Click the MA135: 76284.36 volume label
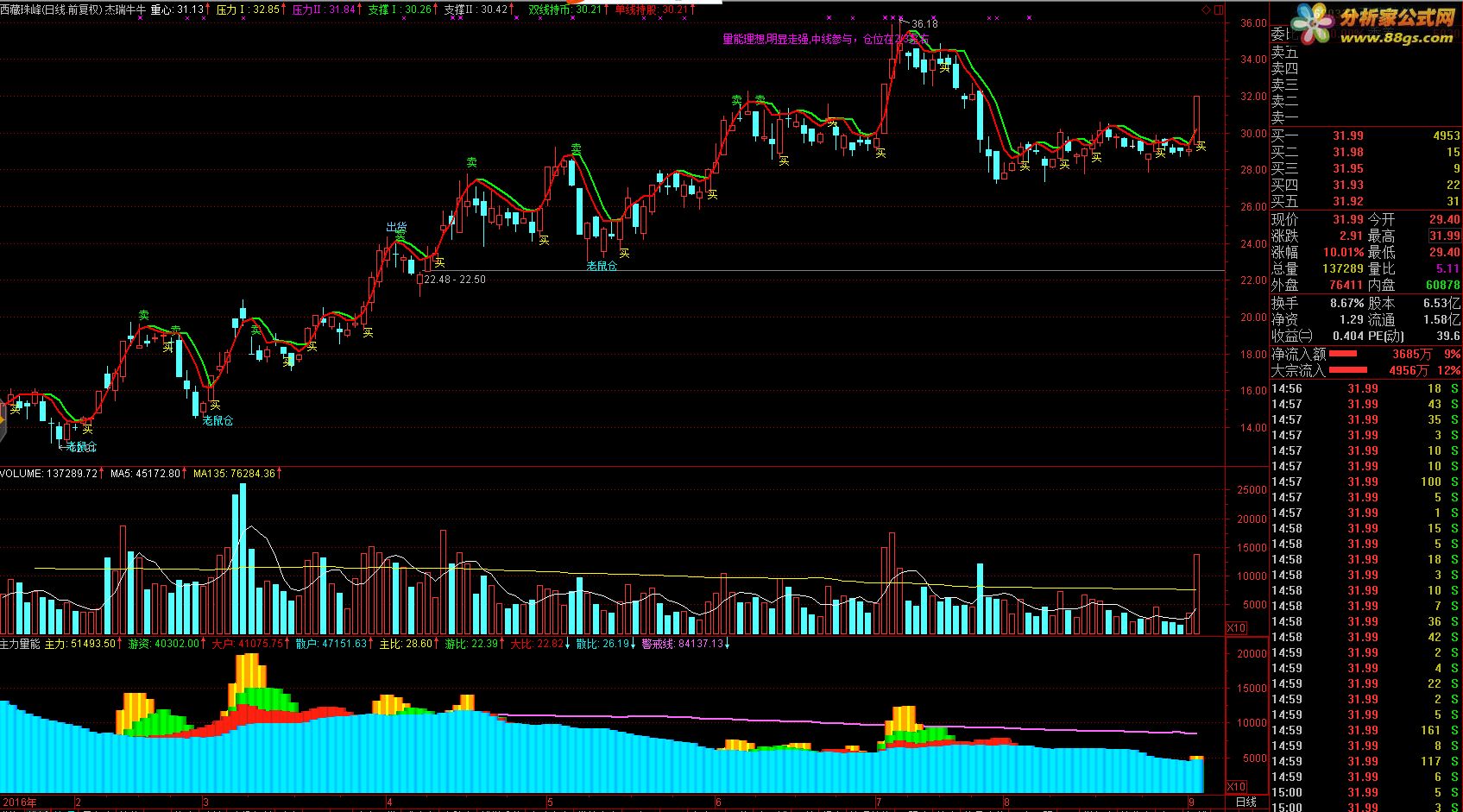The width and height of the screenshot is (1463, 812). click(x=236, y=474)
